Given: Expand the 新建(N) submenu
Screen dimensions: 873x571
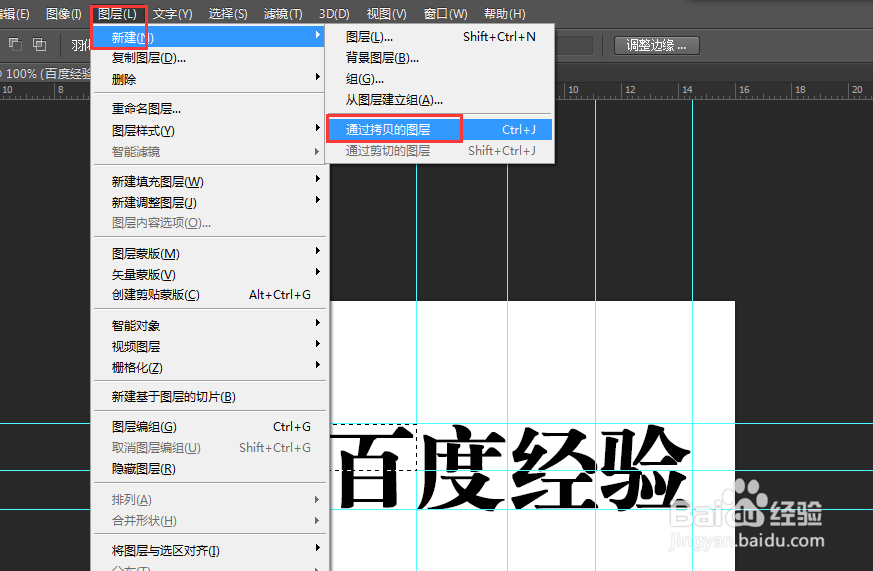Looking at the screenshot, I should (209, 37).
